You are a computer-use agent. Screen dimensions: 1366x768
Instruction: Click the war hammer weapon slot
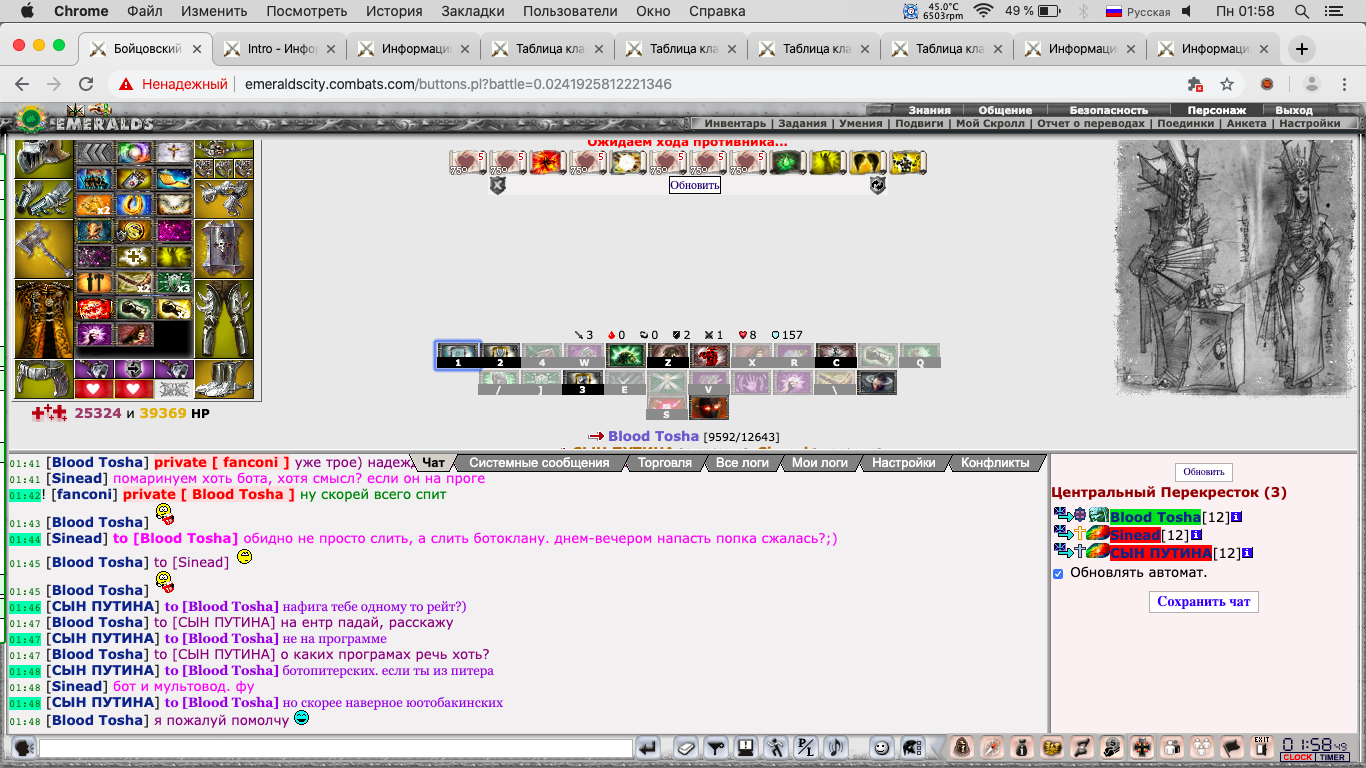point(44,248)
